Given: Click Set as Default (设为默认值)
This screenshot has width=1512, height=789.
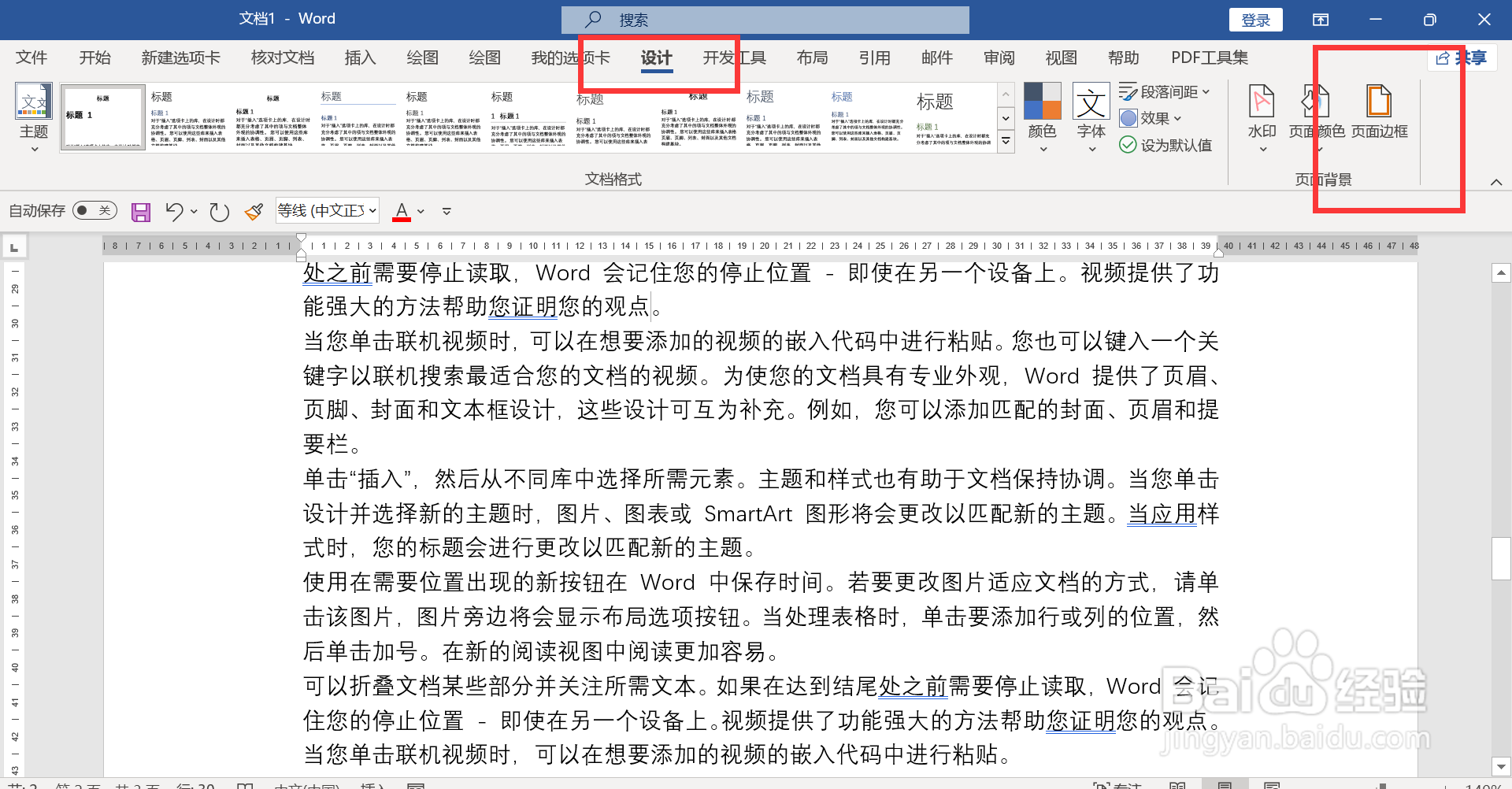Looking at the screenshot, I should click(x=1165, y=145).
